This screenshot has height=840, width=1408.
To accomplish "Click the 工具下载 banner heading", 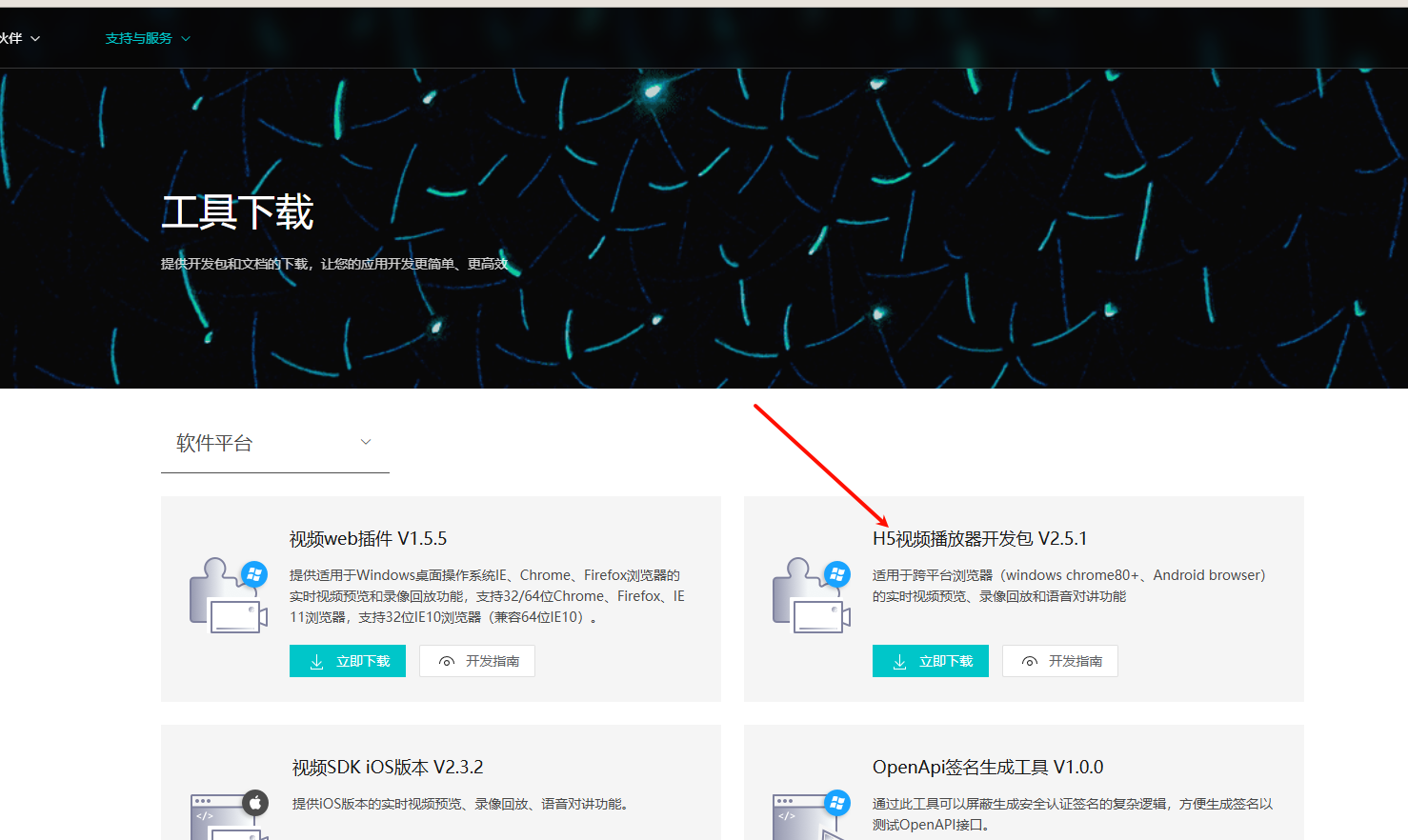I will click(237, 211).
